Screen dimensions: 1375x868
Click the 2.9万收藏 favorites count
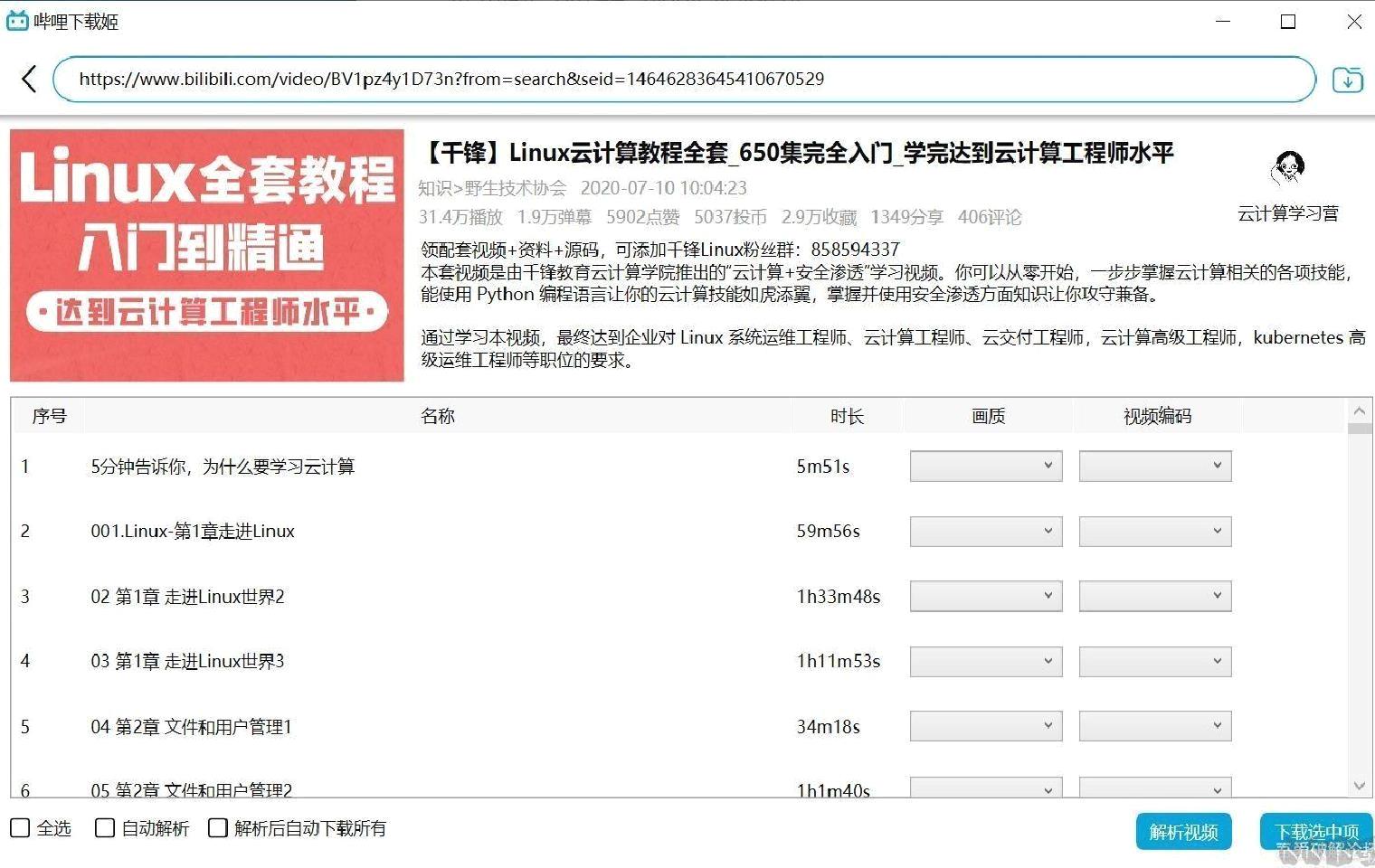coord(819,217)
